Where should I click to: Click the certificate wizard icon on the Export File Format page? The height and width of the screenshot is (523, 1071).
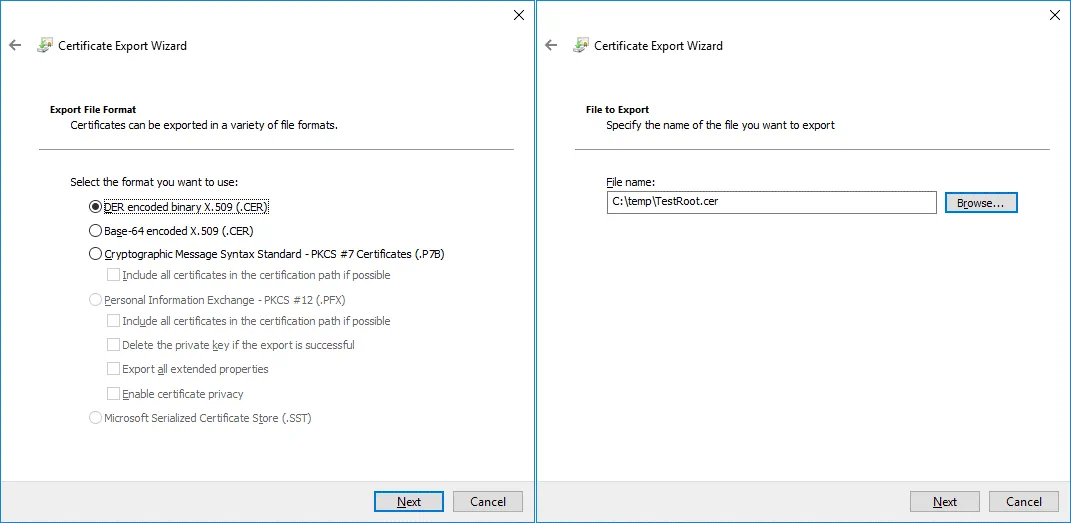coord(45,46)
